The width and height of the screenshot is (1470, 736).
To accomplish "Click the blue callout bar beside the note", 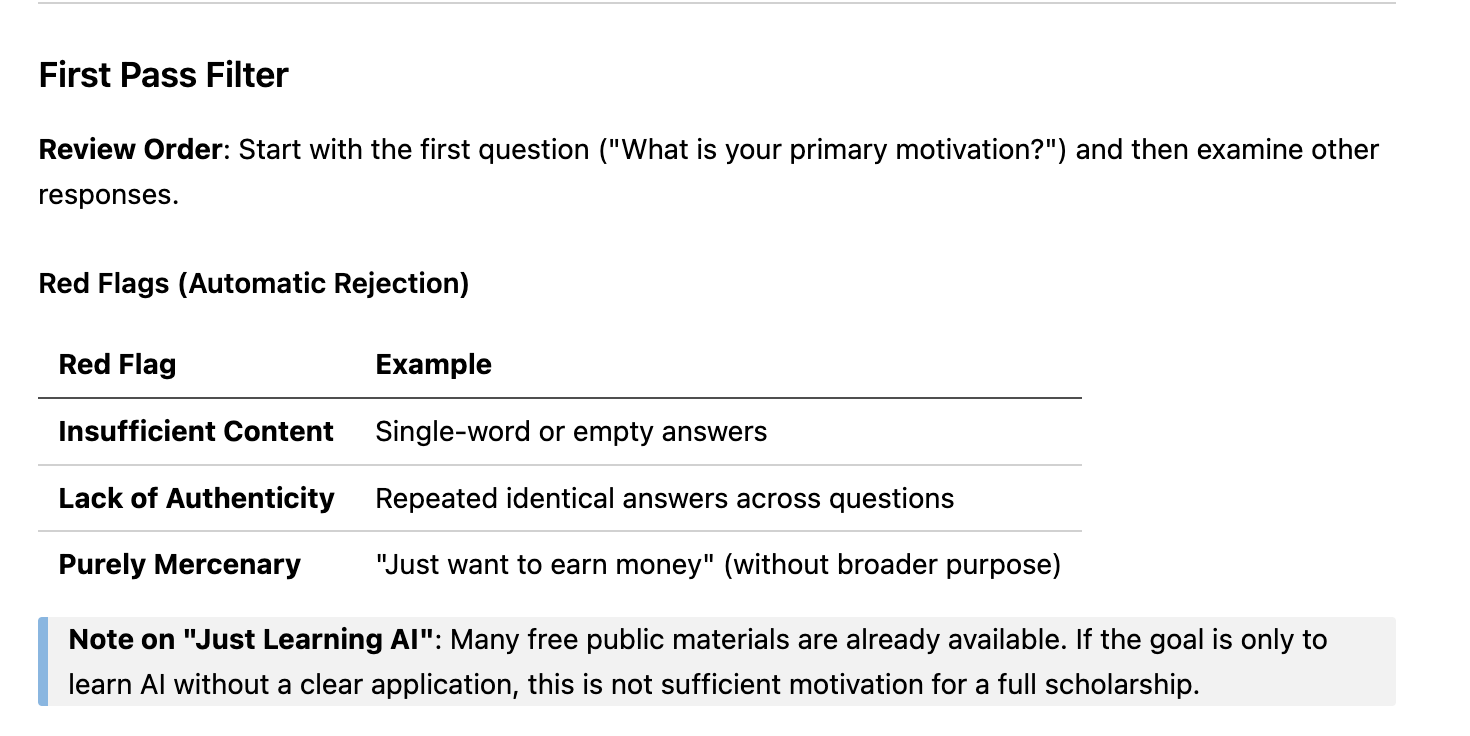I will 43,662.
